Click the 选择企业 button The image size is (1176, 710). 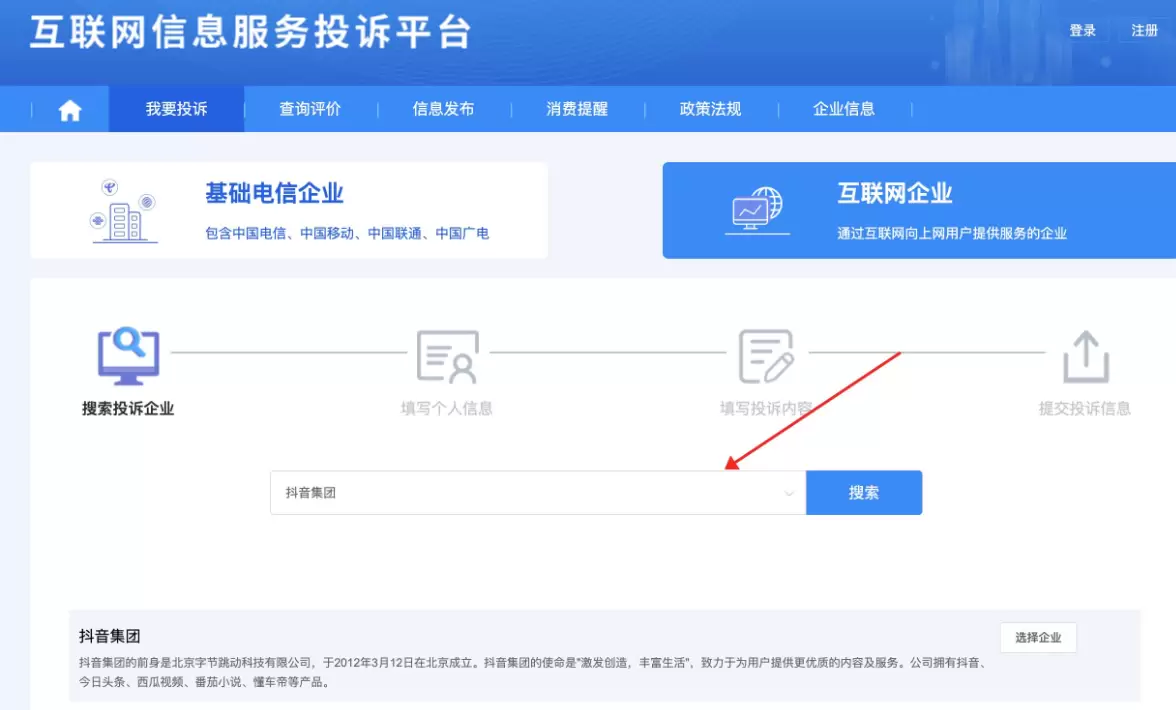point(1038,637)
